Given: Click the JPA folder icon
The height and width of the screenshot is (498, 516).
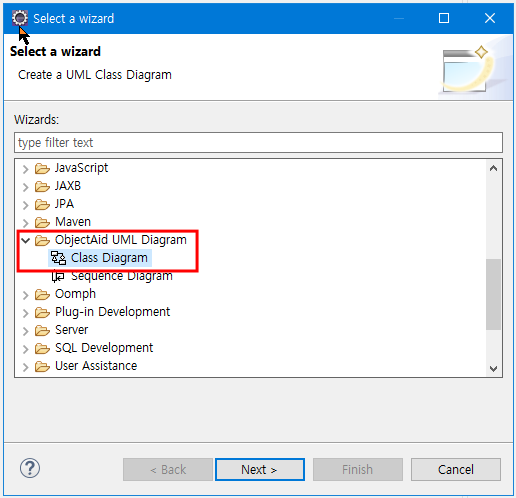Looking at the screenshot, I should [x=42, y=204].
